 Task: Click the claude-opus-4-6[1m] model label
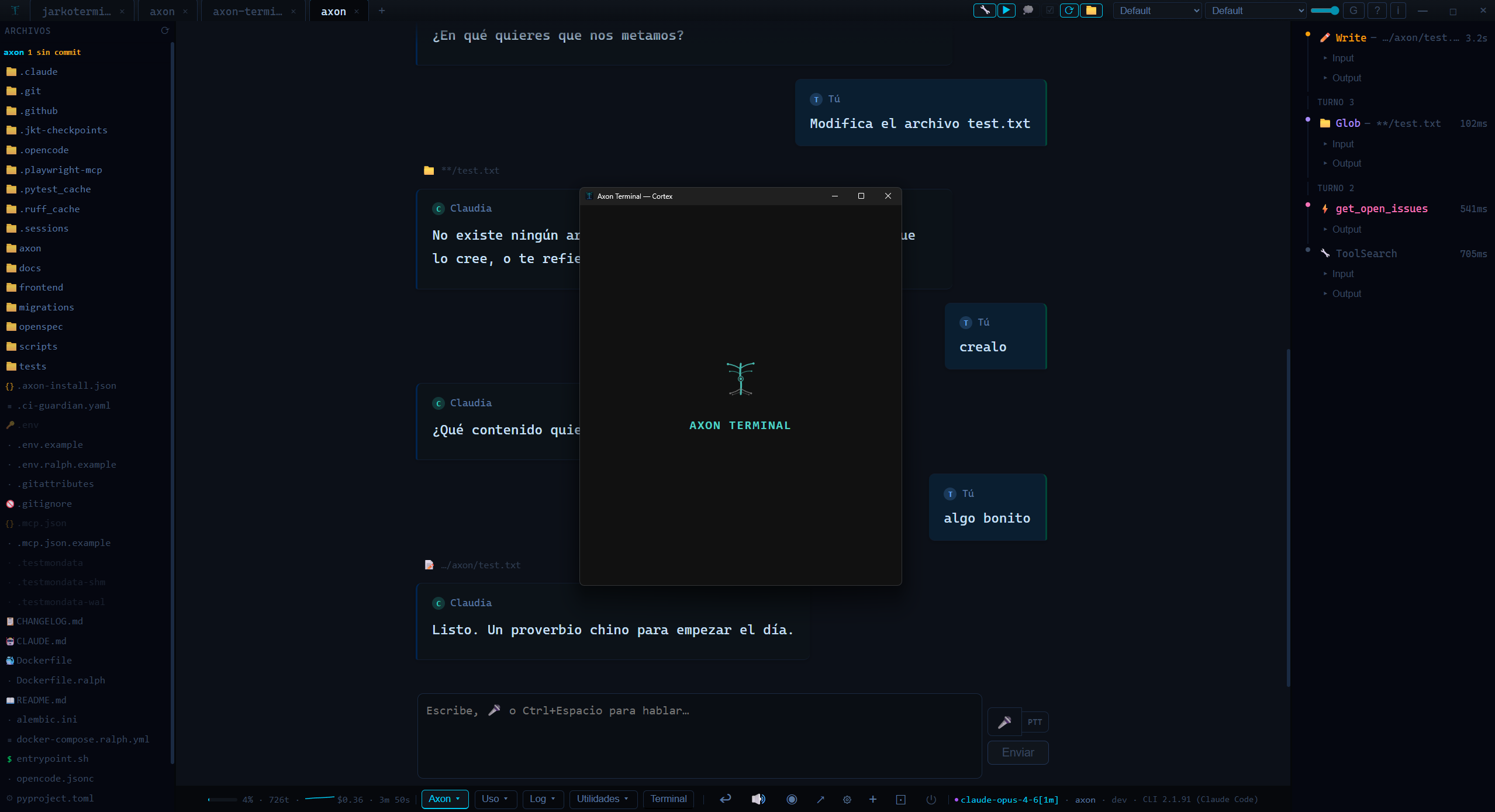pyautogui.click(x=1009, y=800)
